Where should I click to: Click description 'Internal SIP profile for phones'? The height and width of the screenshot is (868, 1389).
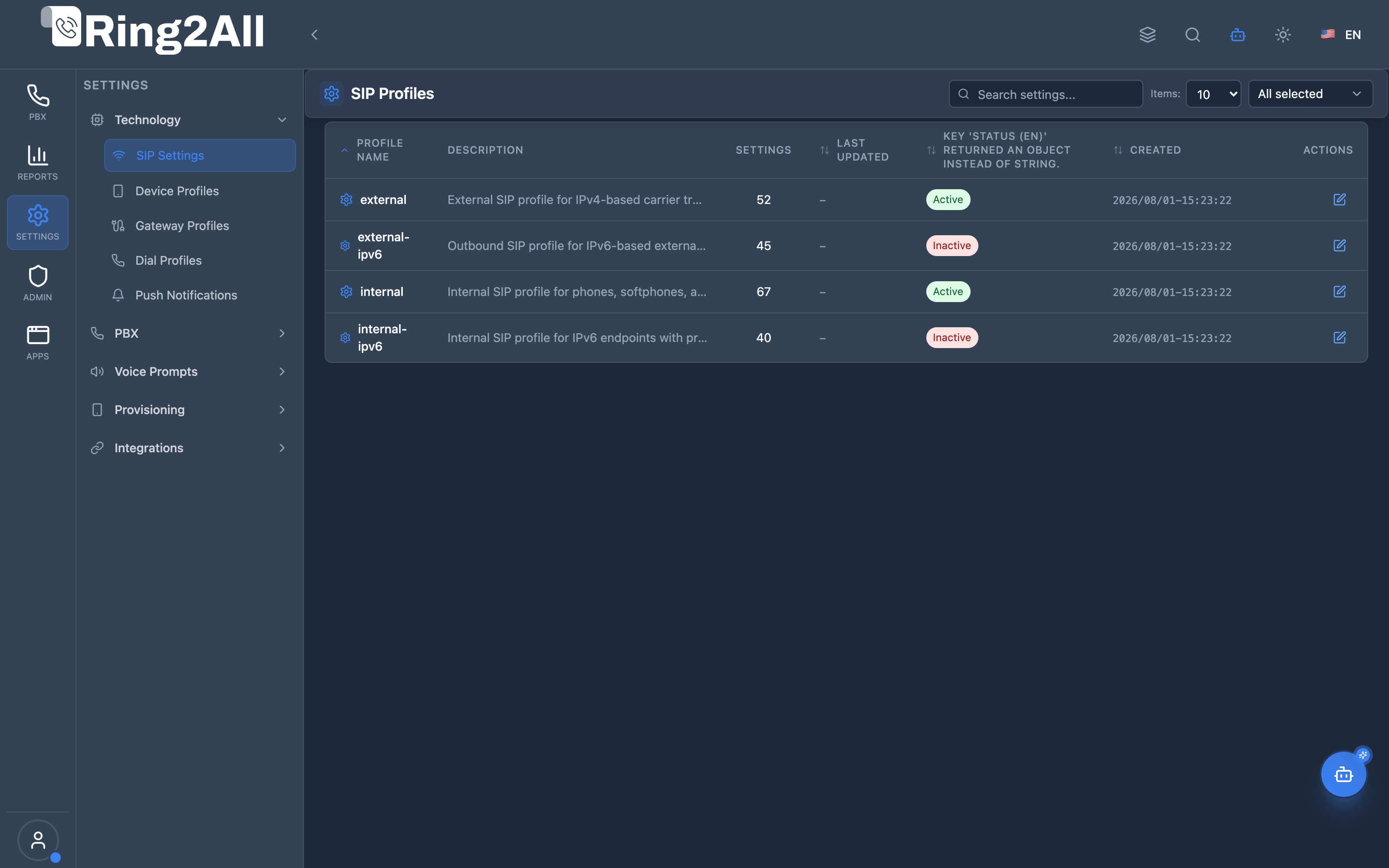577,292
